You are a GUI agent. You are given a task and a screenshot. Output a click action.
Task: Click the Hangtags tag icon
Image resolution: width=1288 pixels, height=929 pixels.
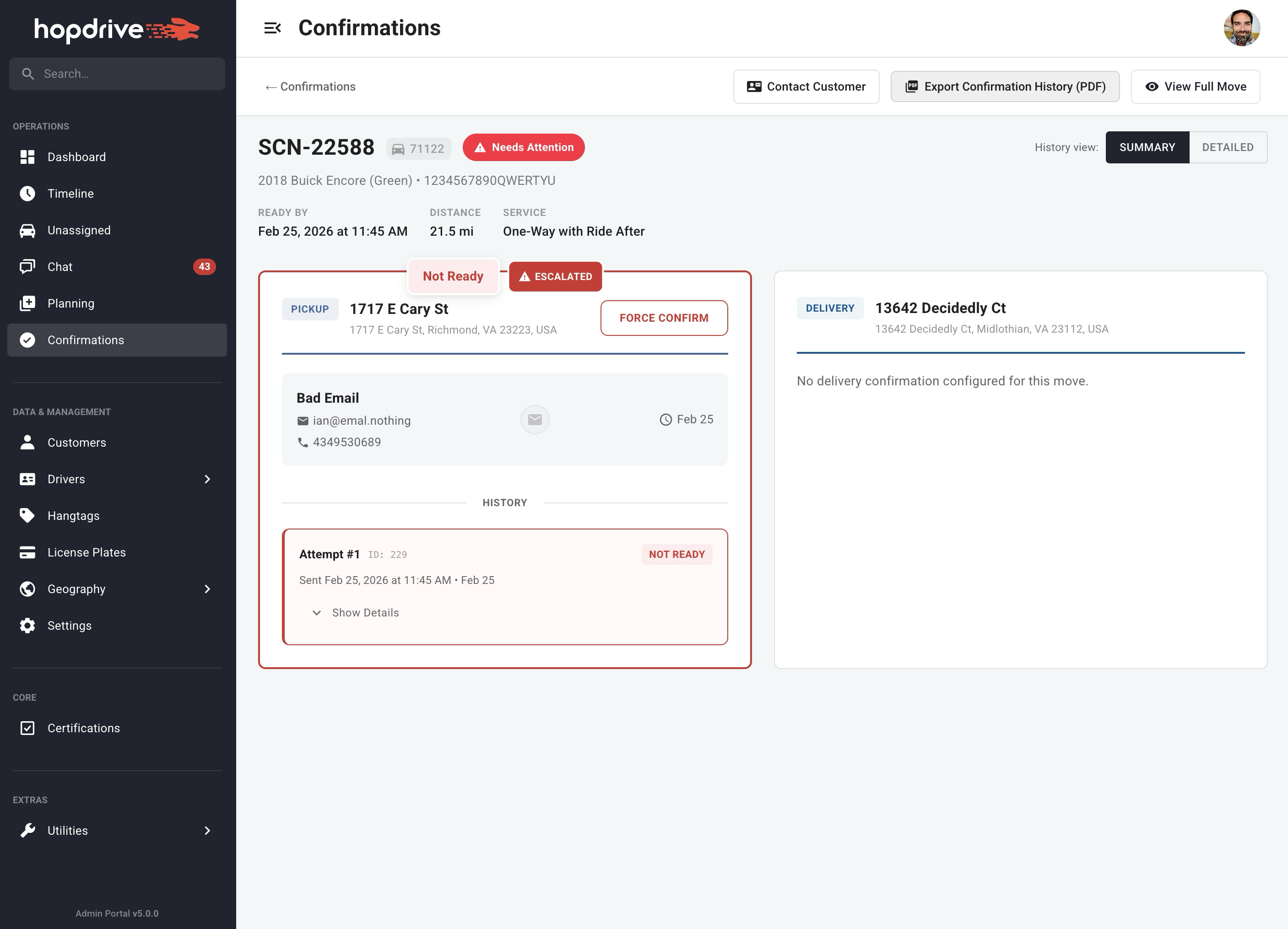click(27, 516)
